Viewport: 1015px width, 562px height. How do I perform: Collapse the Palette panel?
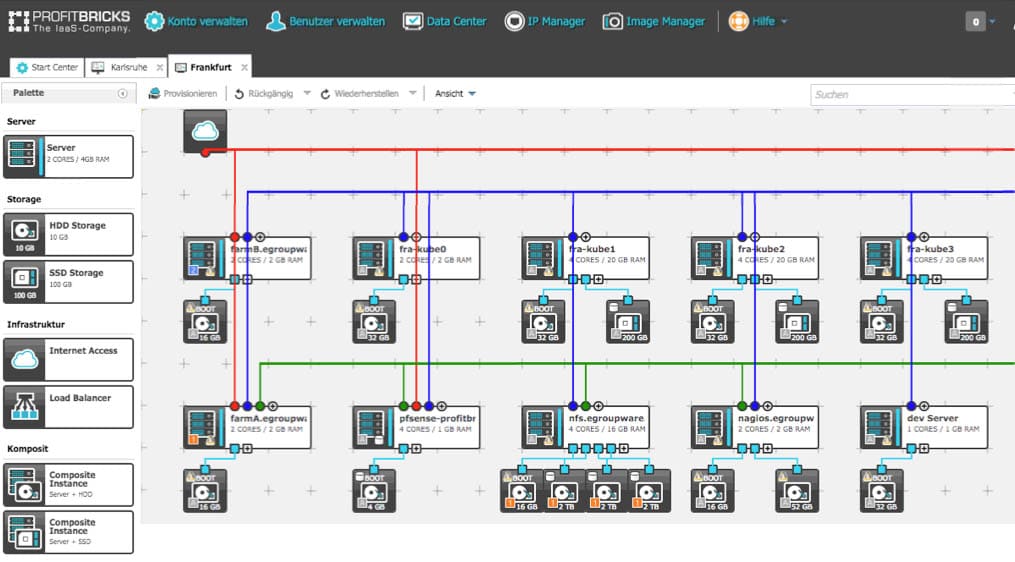pos(122,93)
